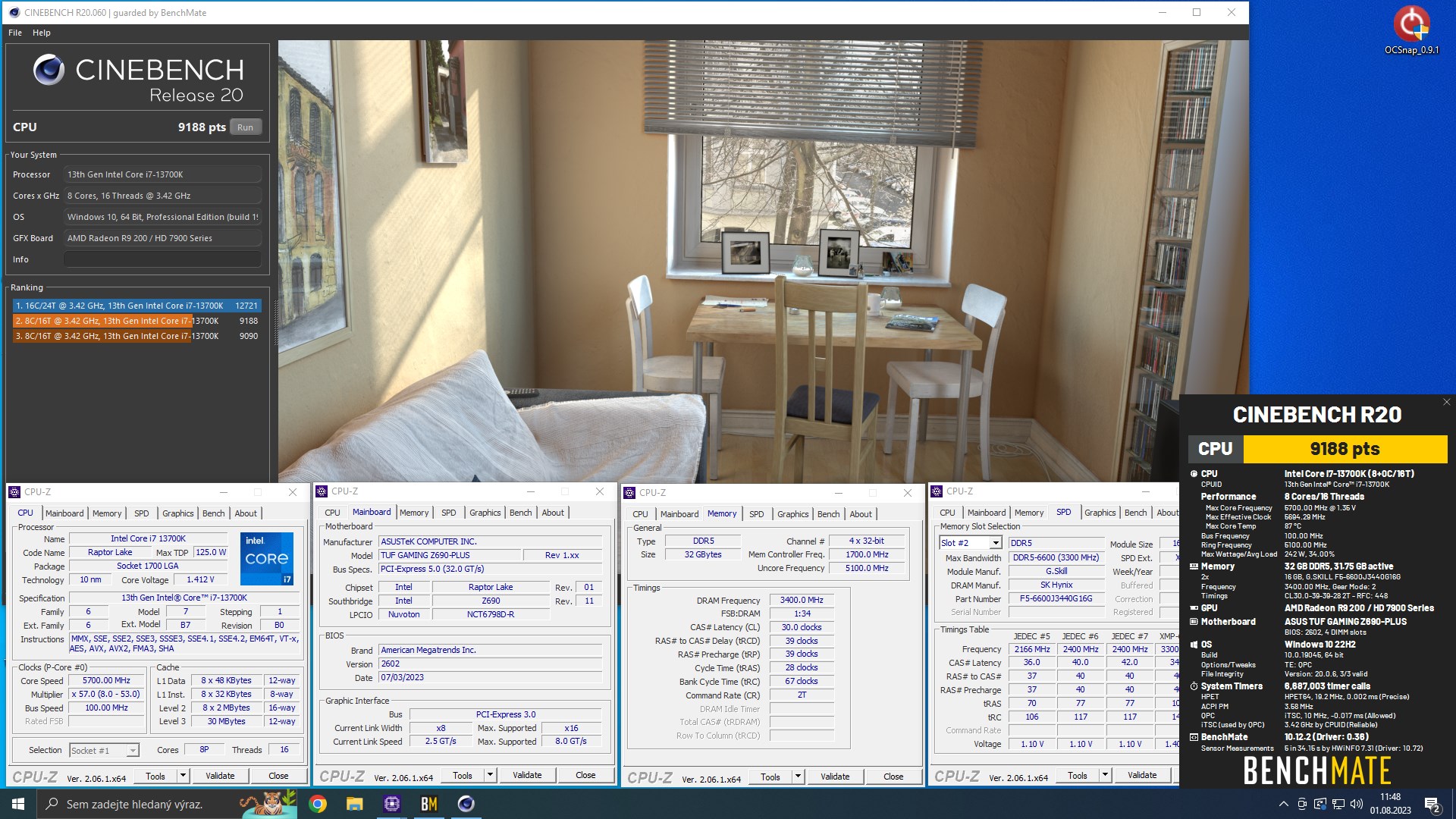The width and height of the screenshot is (1456, 819).
Task: Select ranking entry scoring 9090
Action: point(136,336)
